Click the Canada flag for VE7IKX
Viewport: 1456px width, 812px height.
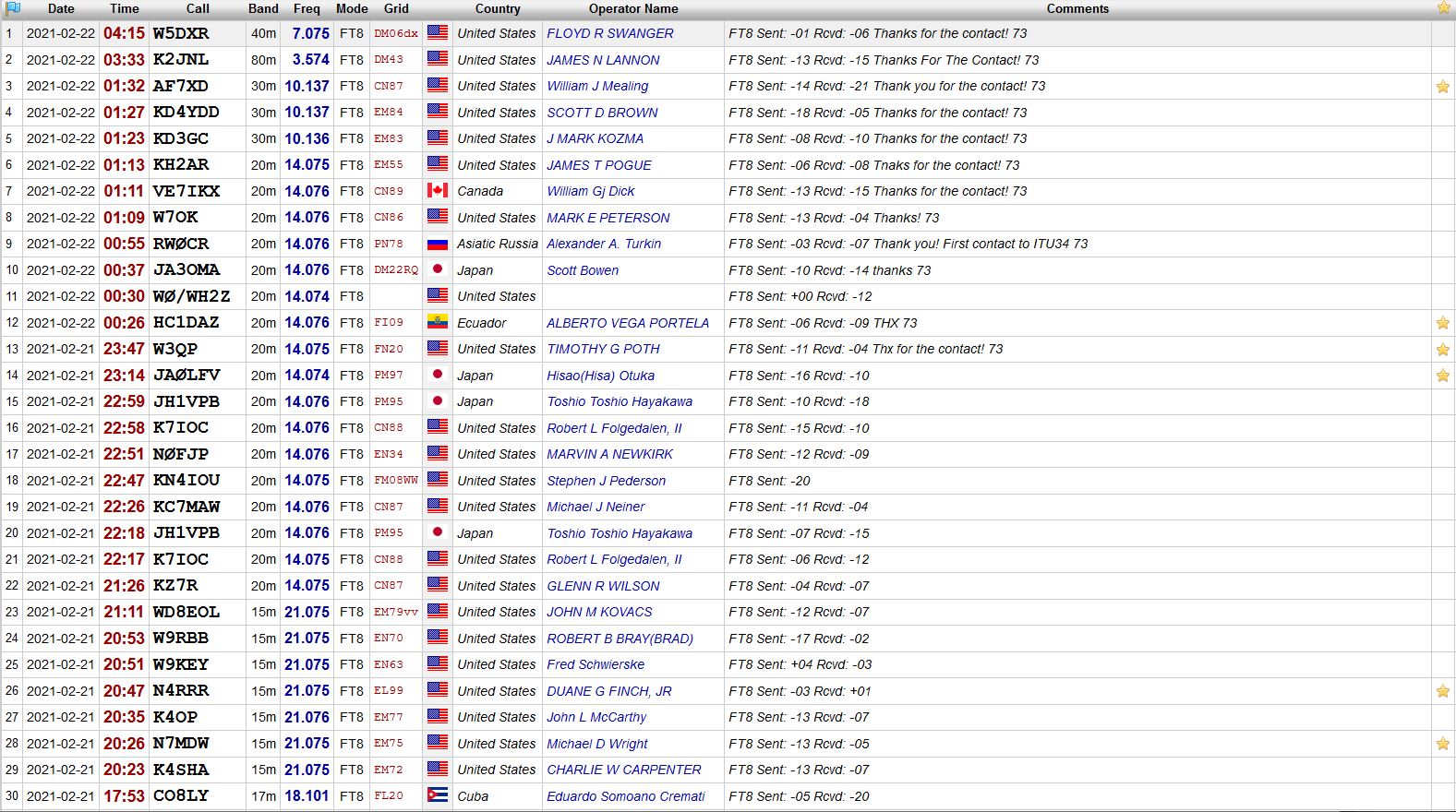point(438,191)
